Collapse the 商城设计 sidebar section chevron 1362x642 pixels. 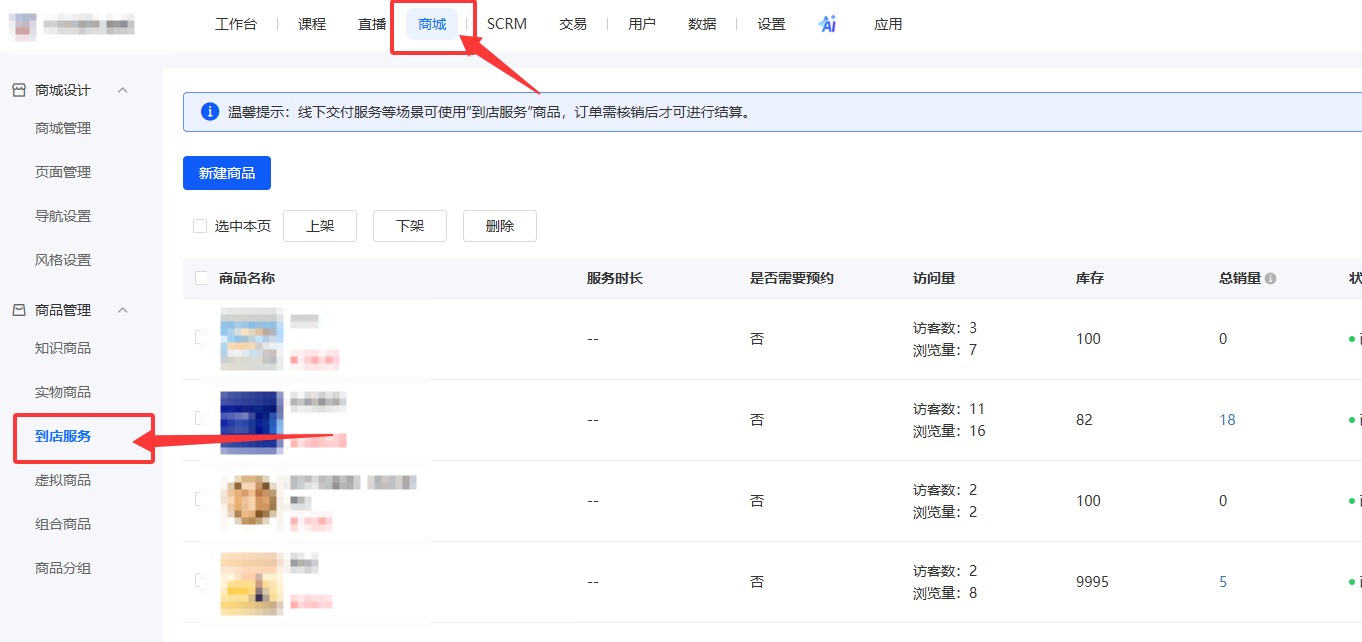pos(123,90)
